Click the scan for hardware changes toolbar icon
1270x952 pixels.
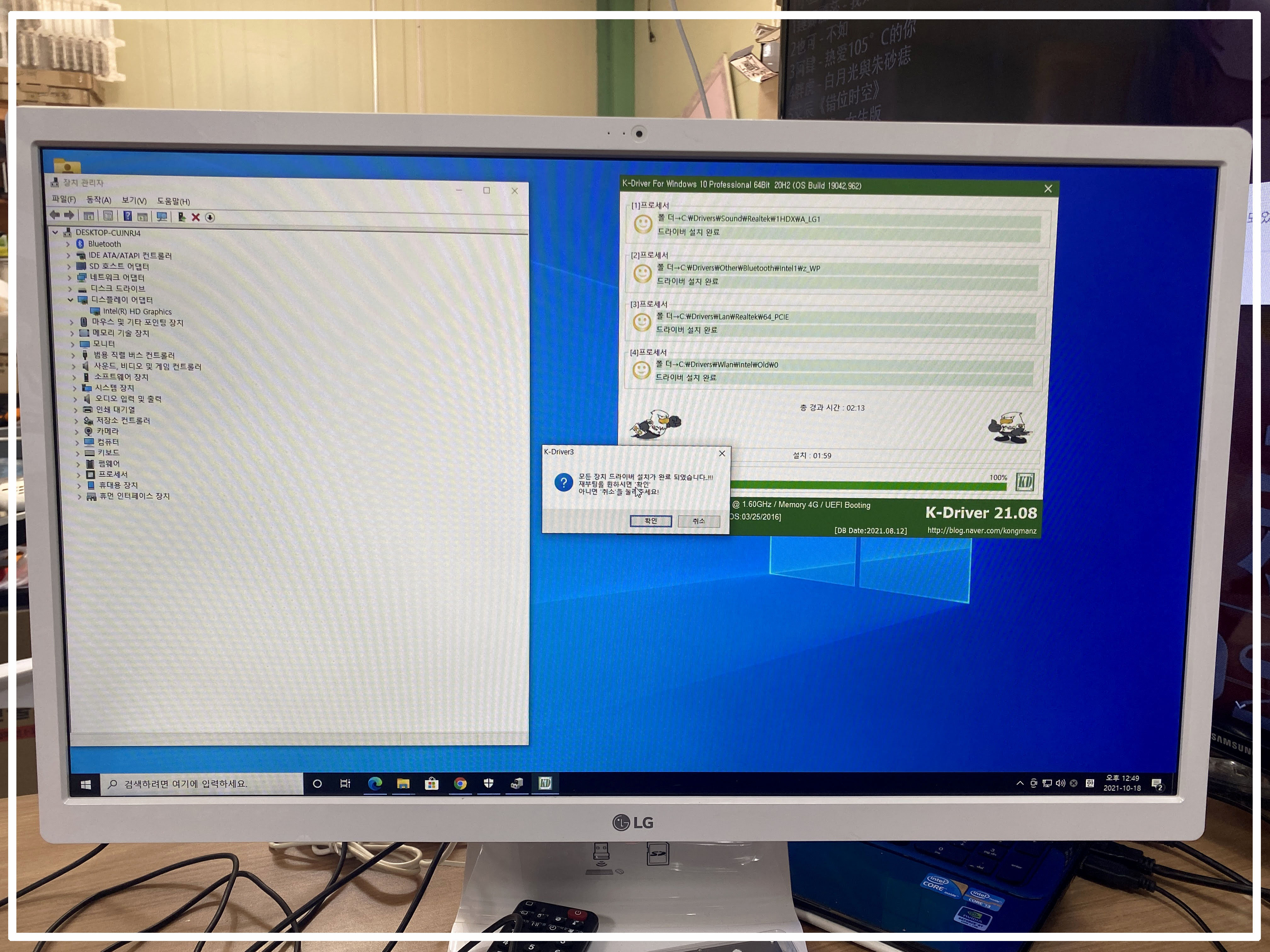pyautogui.click(x=162, y=217)
